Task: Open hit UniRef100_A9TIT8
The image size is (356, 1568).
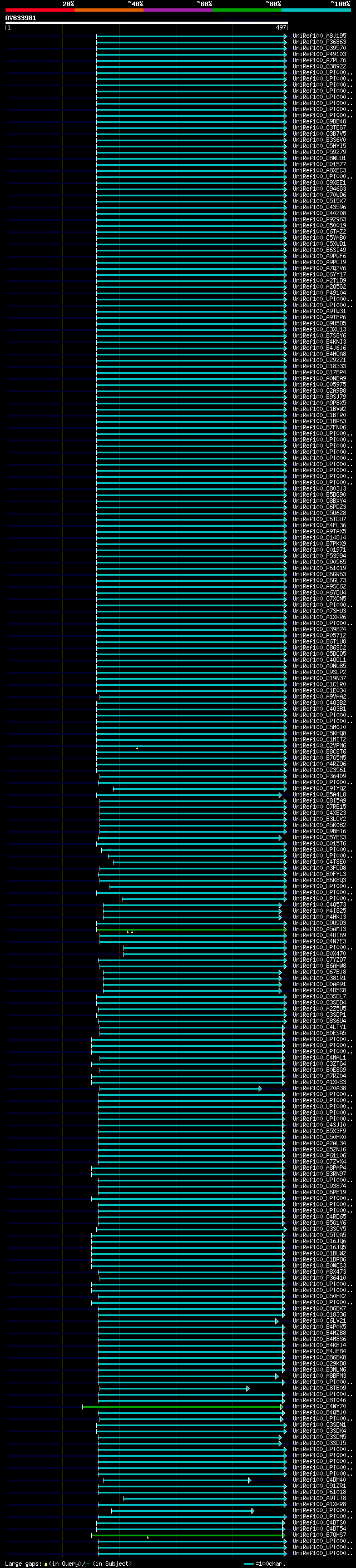Action: (x=319, y=1498)
